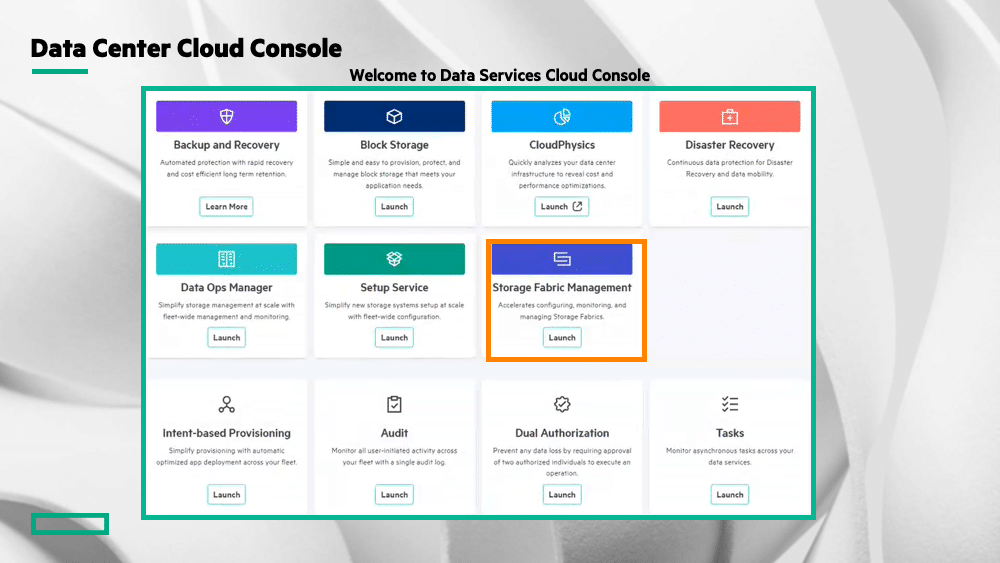Screen dimensions: 1000x563
Task: Select the 'Audit' card title
Action: coord(394,433)
